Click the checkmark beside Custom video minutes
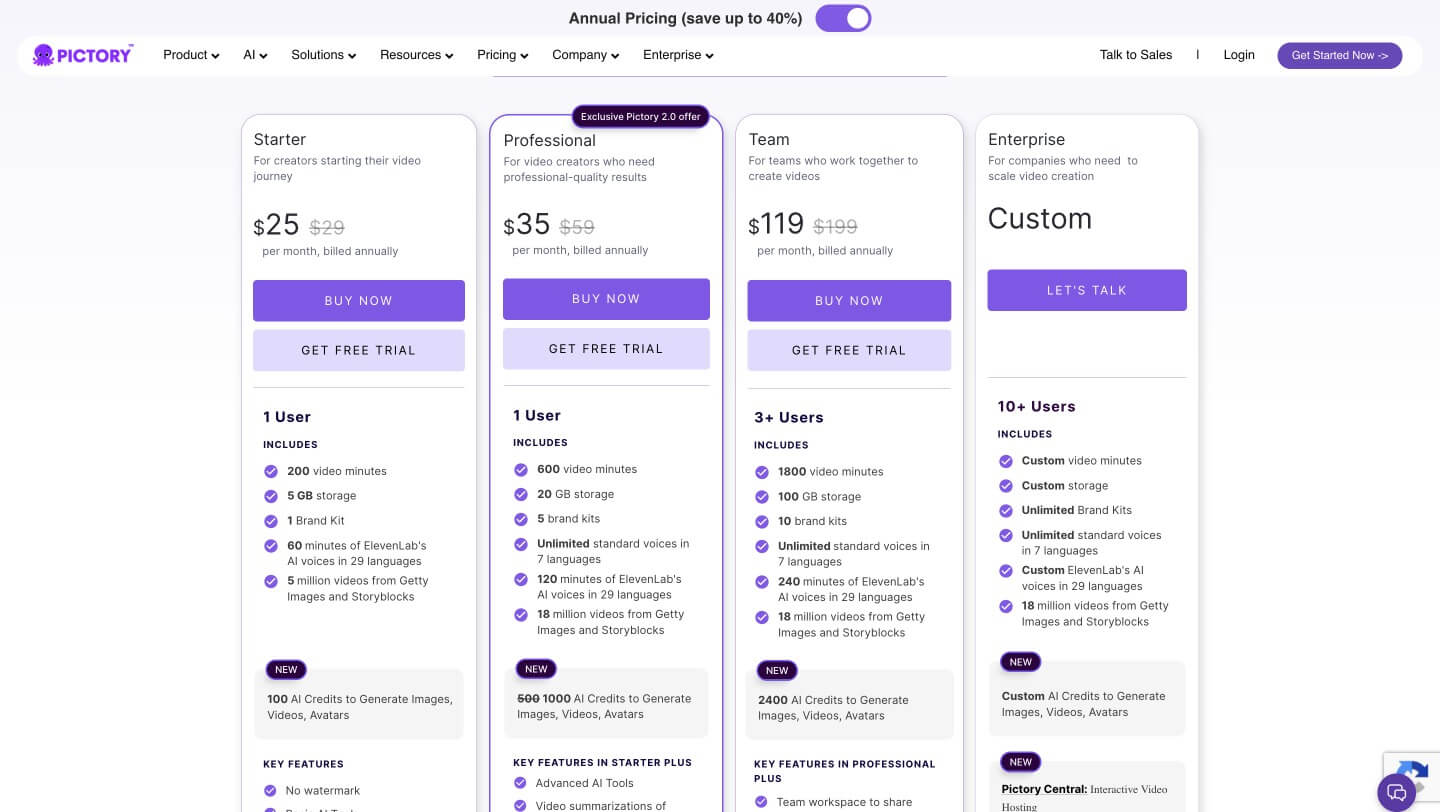This screenshot has width=1440, height=812. (x=1005, y=461)
